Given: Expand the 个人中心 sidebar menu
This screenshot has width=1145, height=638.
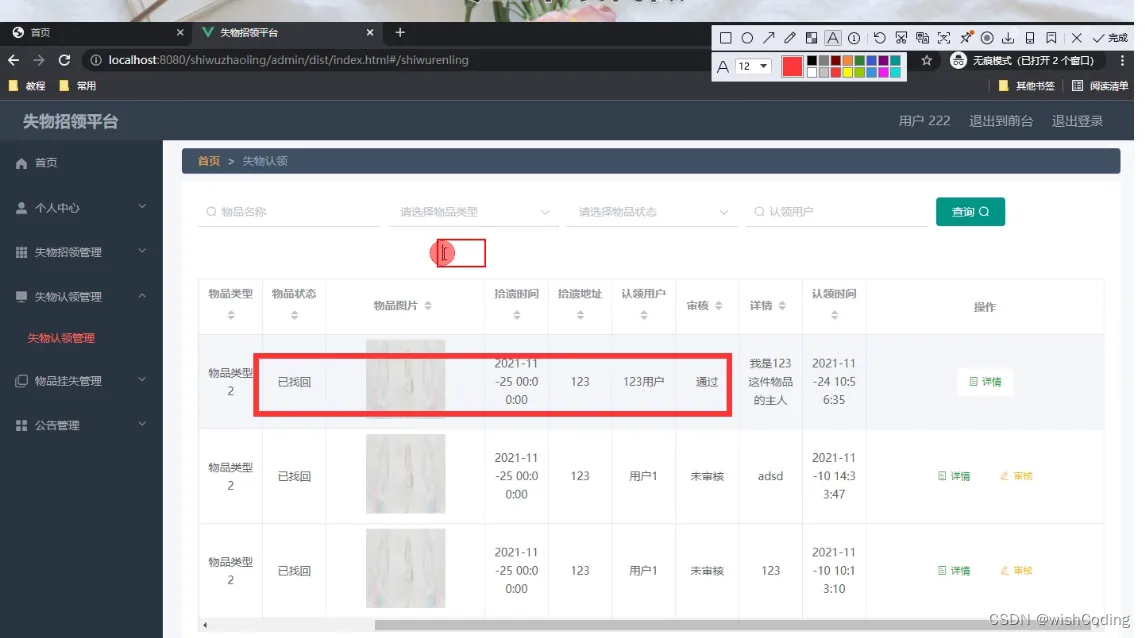Looking at the screenshot, I should 81,208.
